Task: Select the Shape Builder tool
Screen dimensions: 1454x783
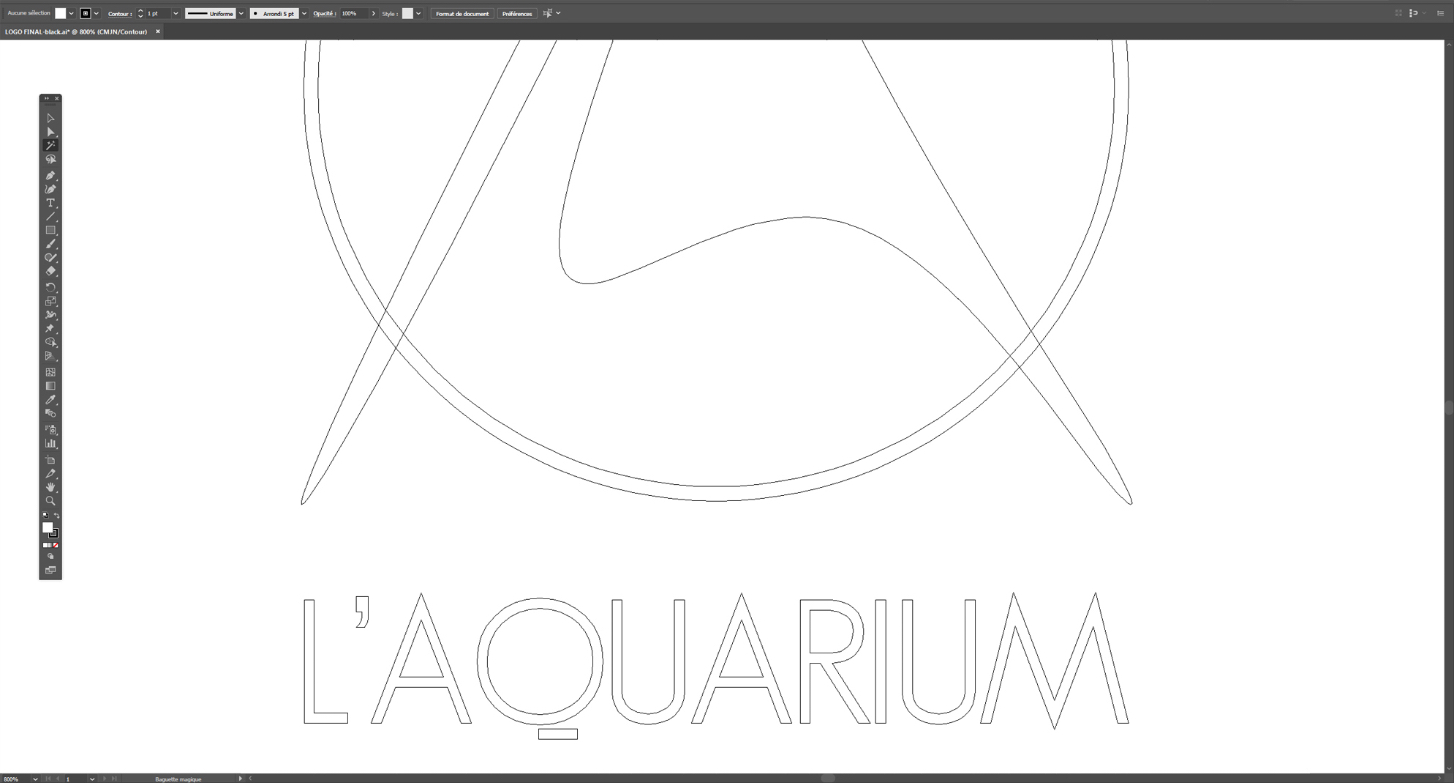Action: pyautogui.click(x=50, y=342)
